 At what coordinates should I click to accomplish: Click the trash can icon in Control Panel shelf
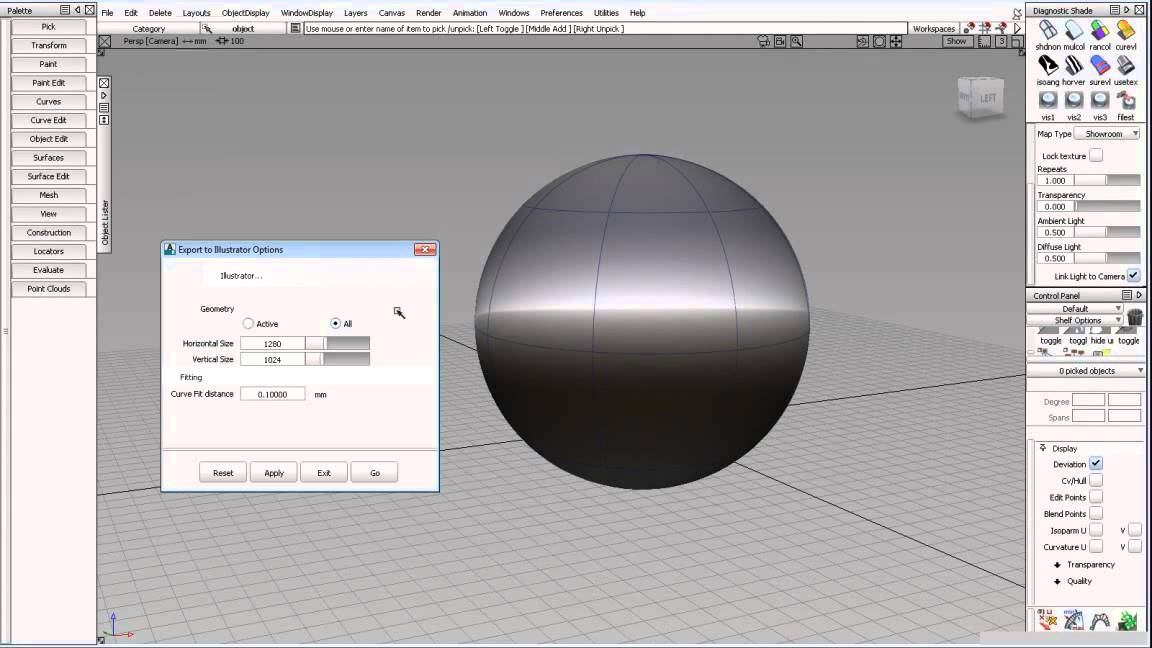[1135, 317]
